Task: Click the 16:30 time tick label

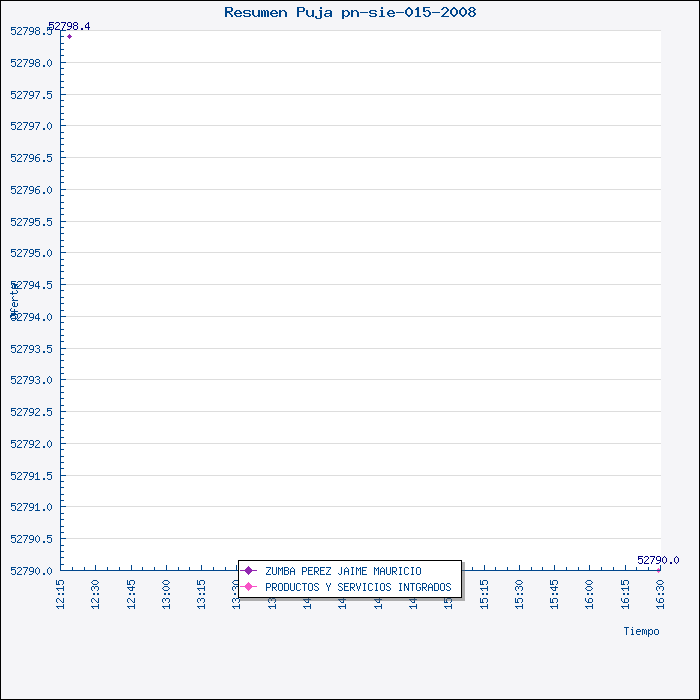Action: coord(660,590)
